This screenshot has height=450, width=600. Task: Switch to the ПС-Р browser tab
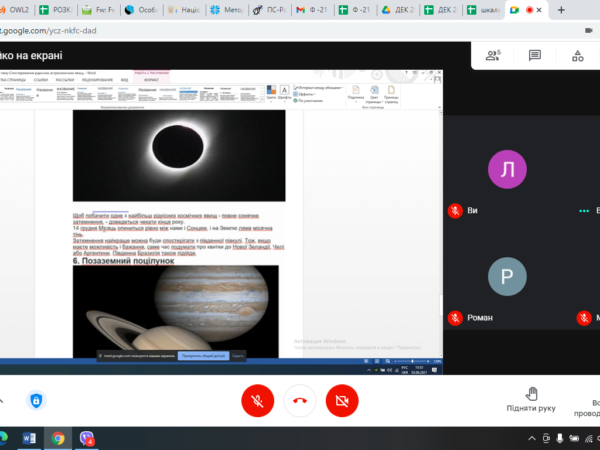272,10
